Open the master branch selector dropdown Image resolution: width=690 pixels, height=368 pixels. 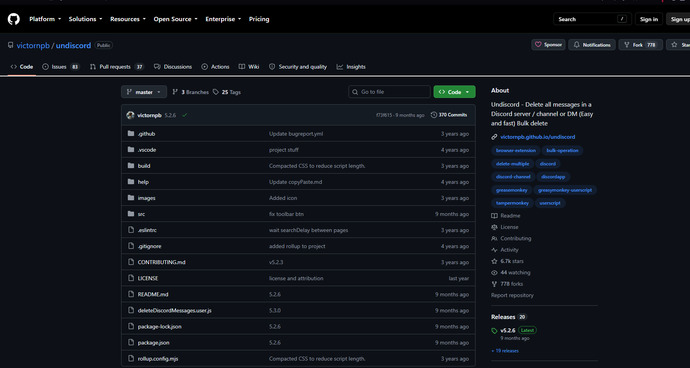pos(144,92)
